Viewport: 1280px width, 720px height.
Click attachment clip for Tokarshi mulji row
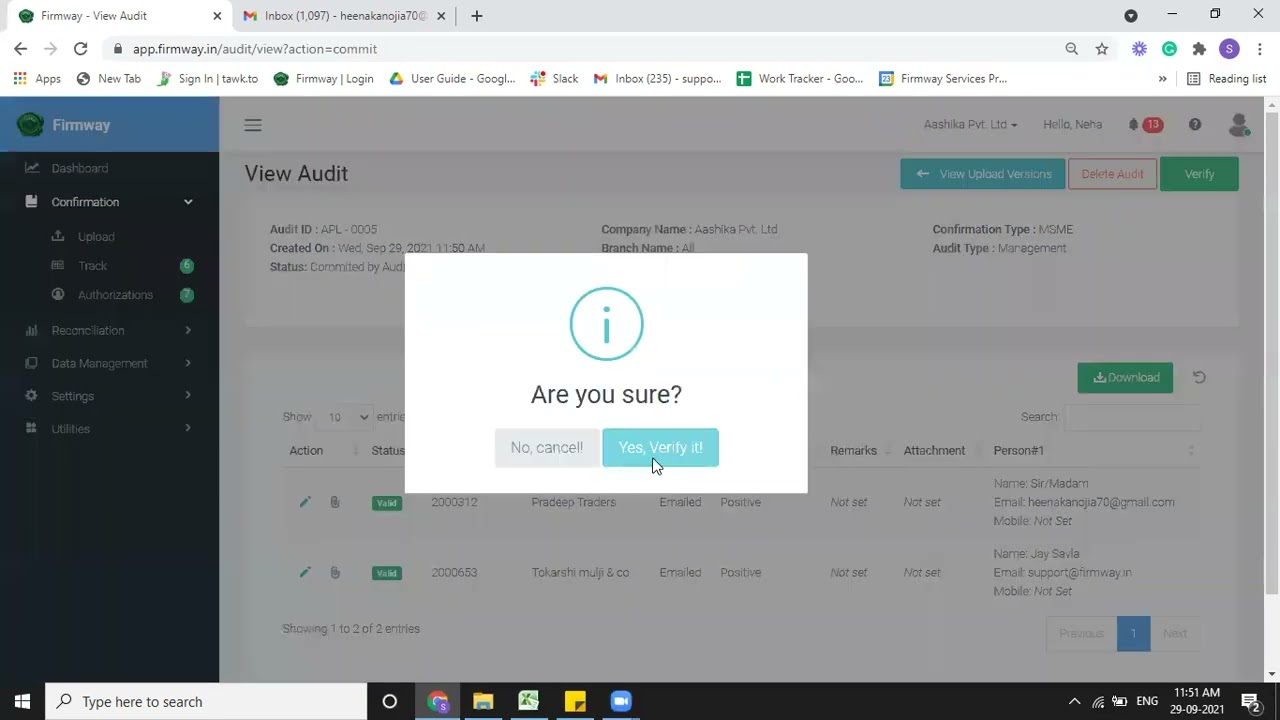[335, 572]
